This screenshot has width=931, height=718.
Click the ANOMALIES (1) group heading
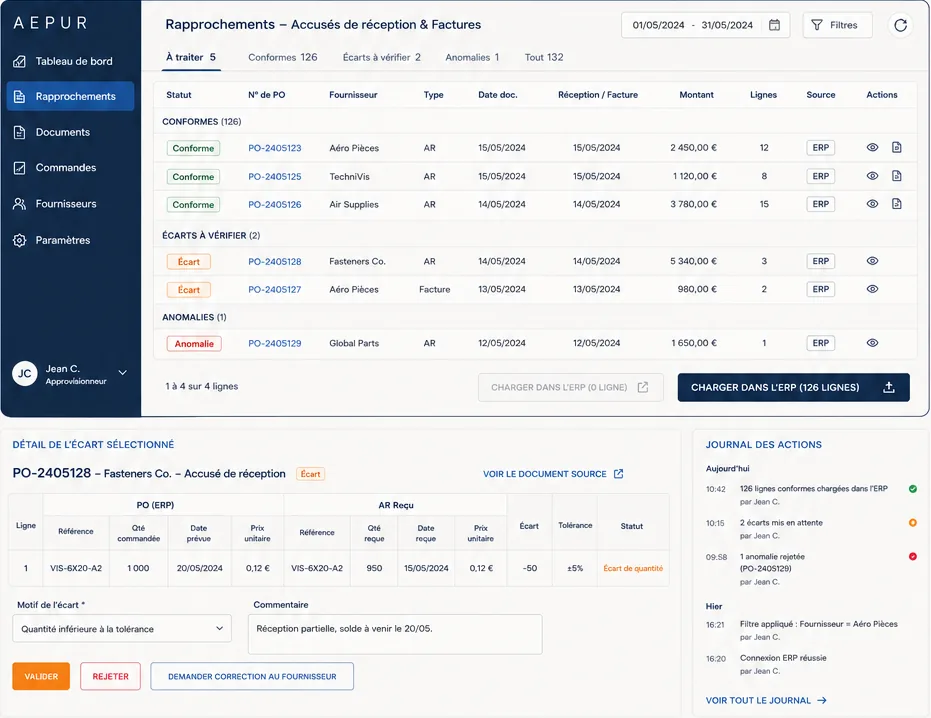click(x=194, y=317)
